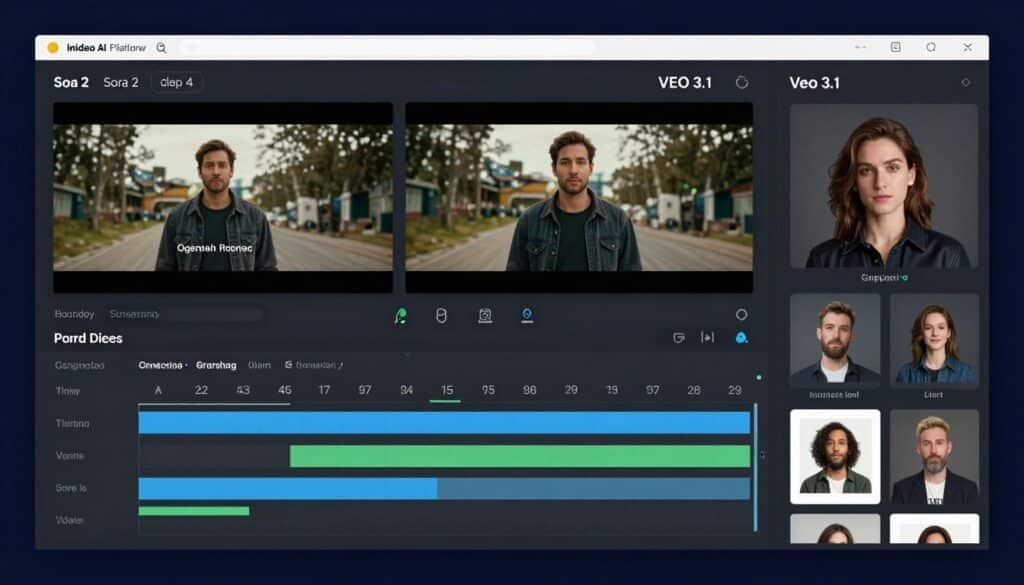
Task: Click the skip-to-end icon in Porrd Diees row
Action: coord(707,338)
